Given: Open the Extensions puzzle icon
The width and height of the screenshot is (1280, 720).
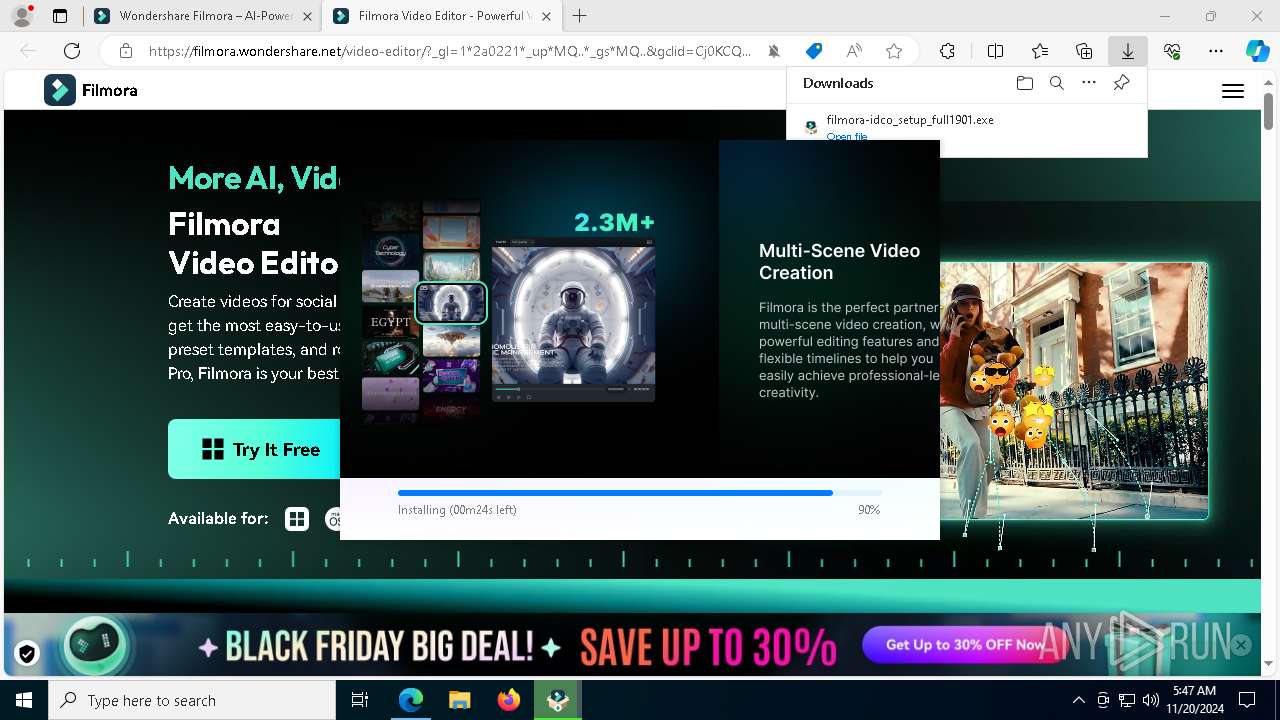Looking at the screenshot, I should (x=947, y=51).
